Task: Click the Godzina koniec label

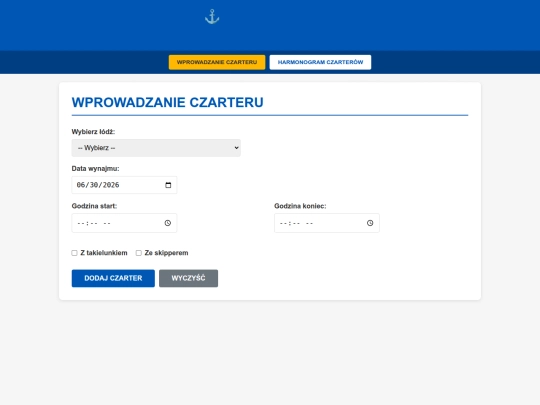Action: click(x=300, y=206)
